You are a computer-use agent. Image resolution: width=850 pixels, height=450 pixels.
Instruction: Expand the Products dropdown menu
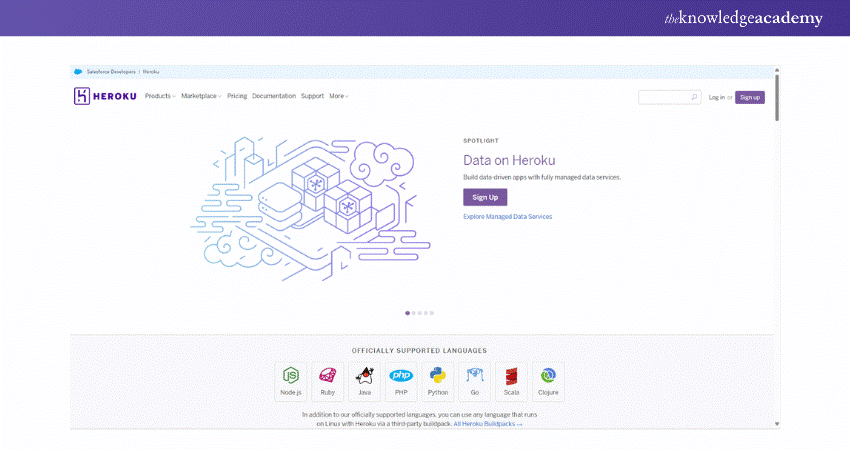coord(160,96)
